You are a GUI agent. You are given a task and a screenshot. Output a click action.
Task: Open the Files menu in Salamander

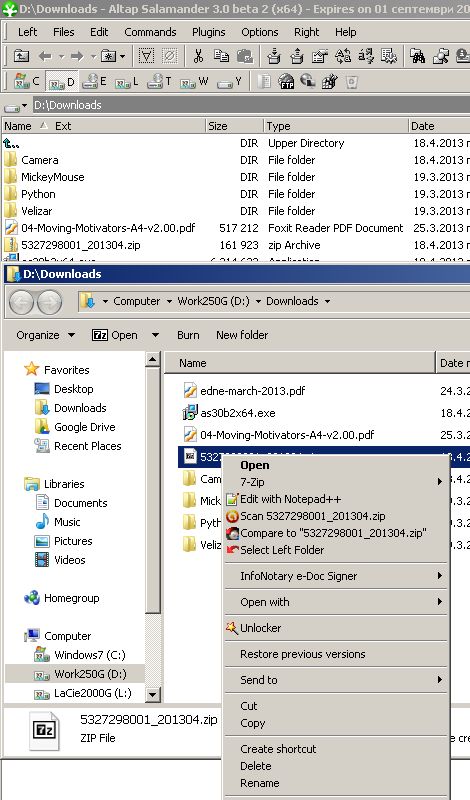[x=64, y=32]
